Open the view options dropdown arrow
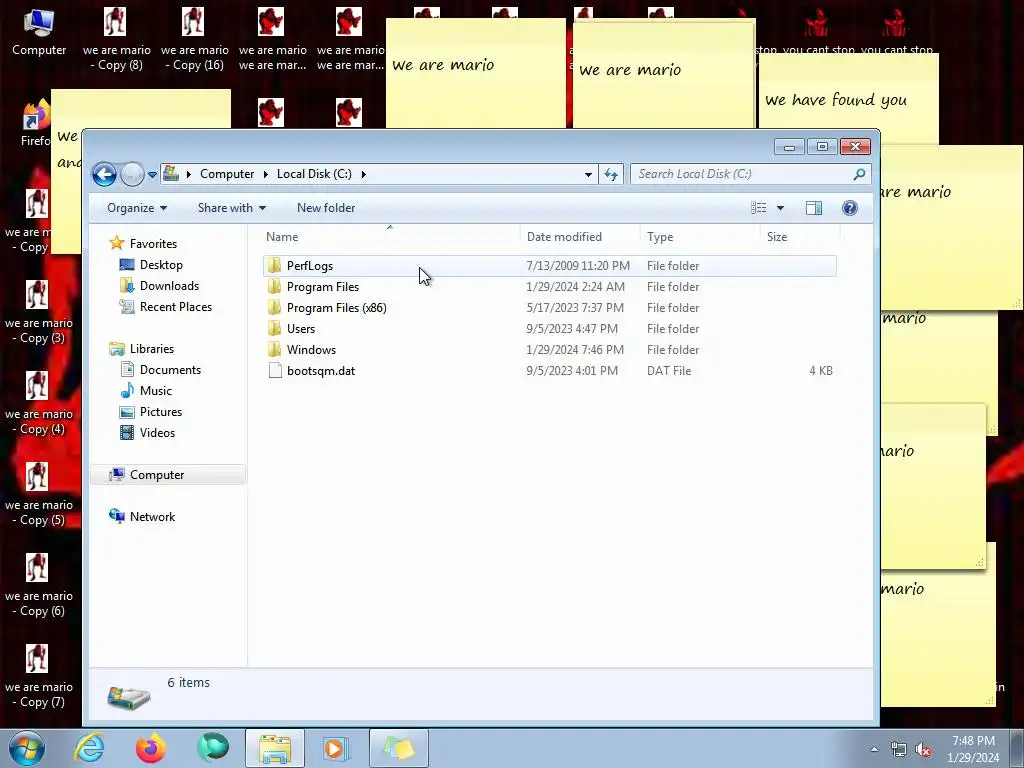This screenshot has height=768, width=1024. click(780, 208)
